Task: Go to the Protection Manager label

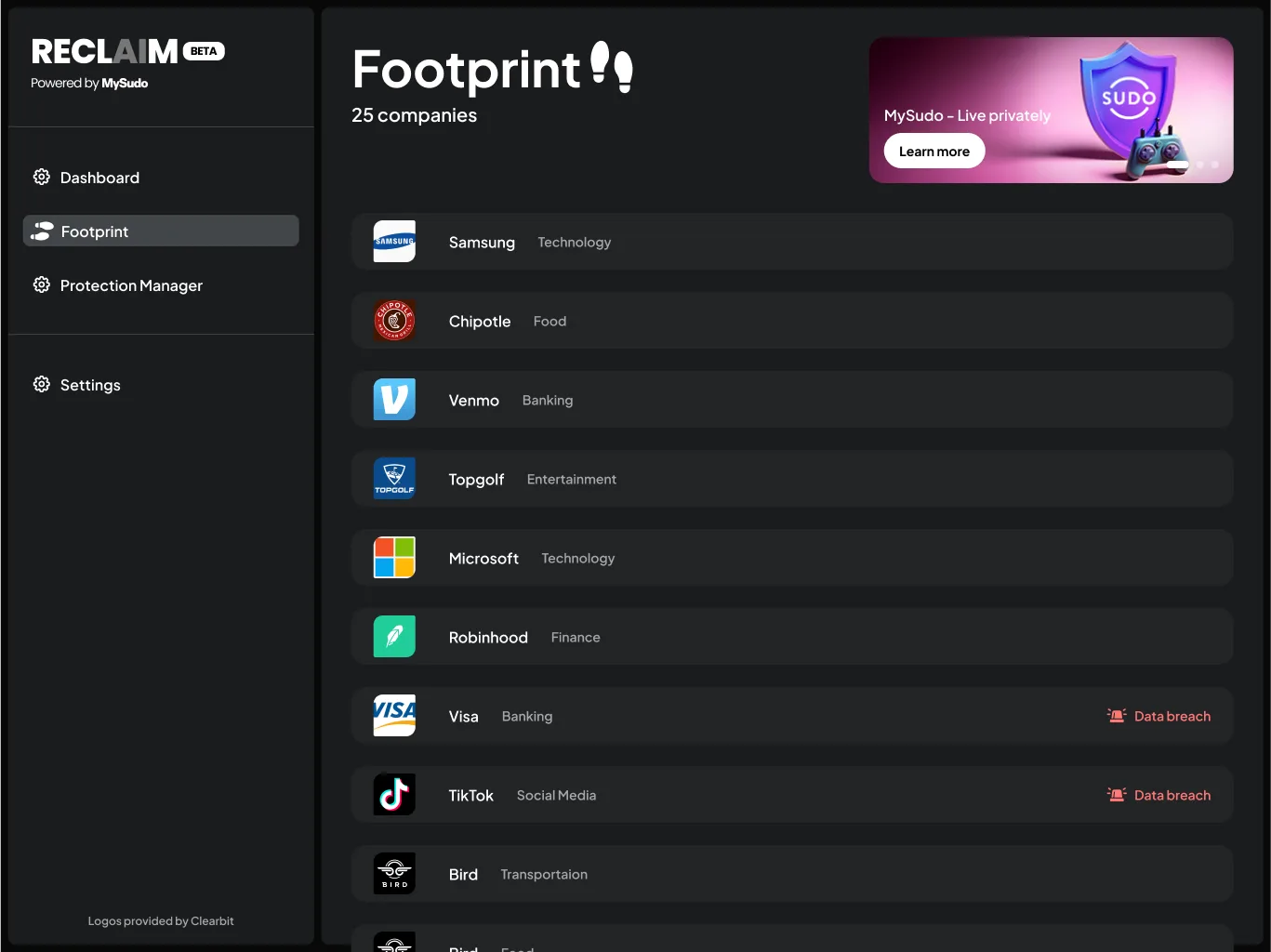Action: [131, 285]
